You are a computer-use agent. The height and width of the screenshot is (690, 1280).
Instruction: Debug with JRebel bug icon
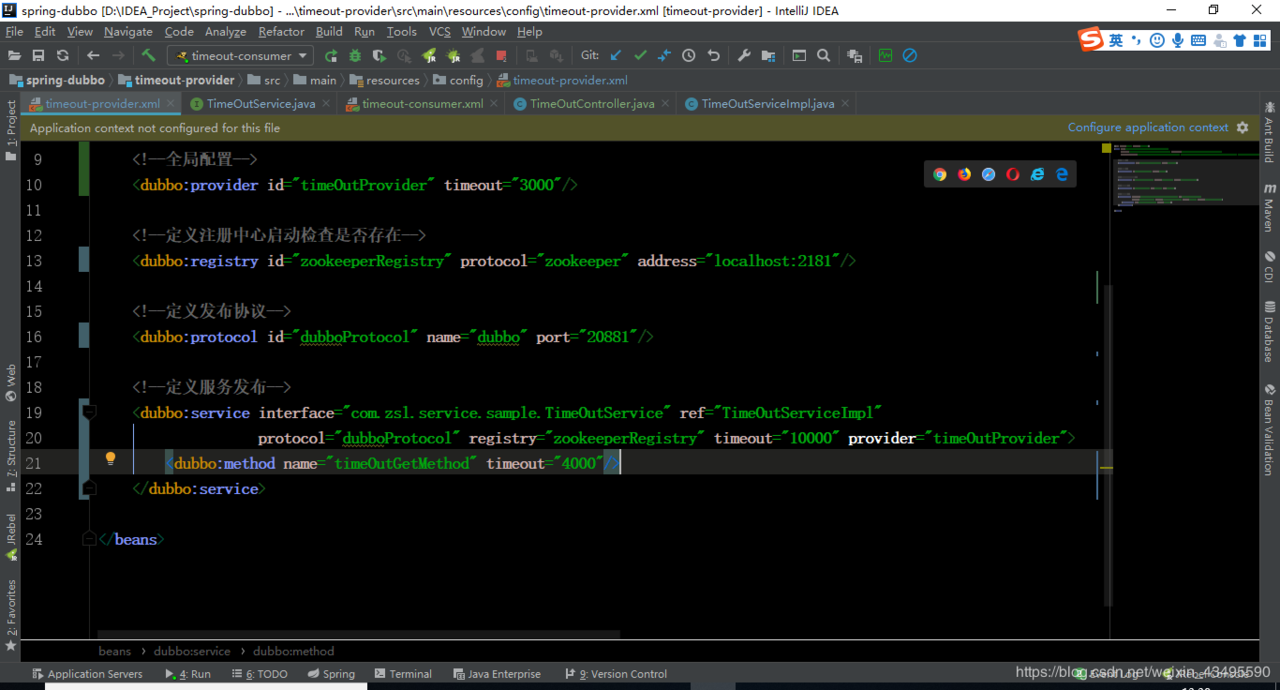(453, 56)
